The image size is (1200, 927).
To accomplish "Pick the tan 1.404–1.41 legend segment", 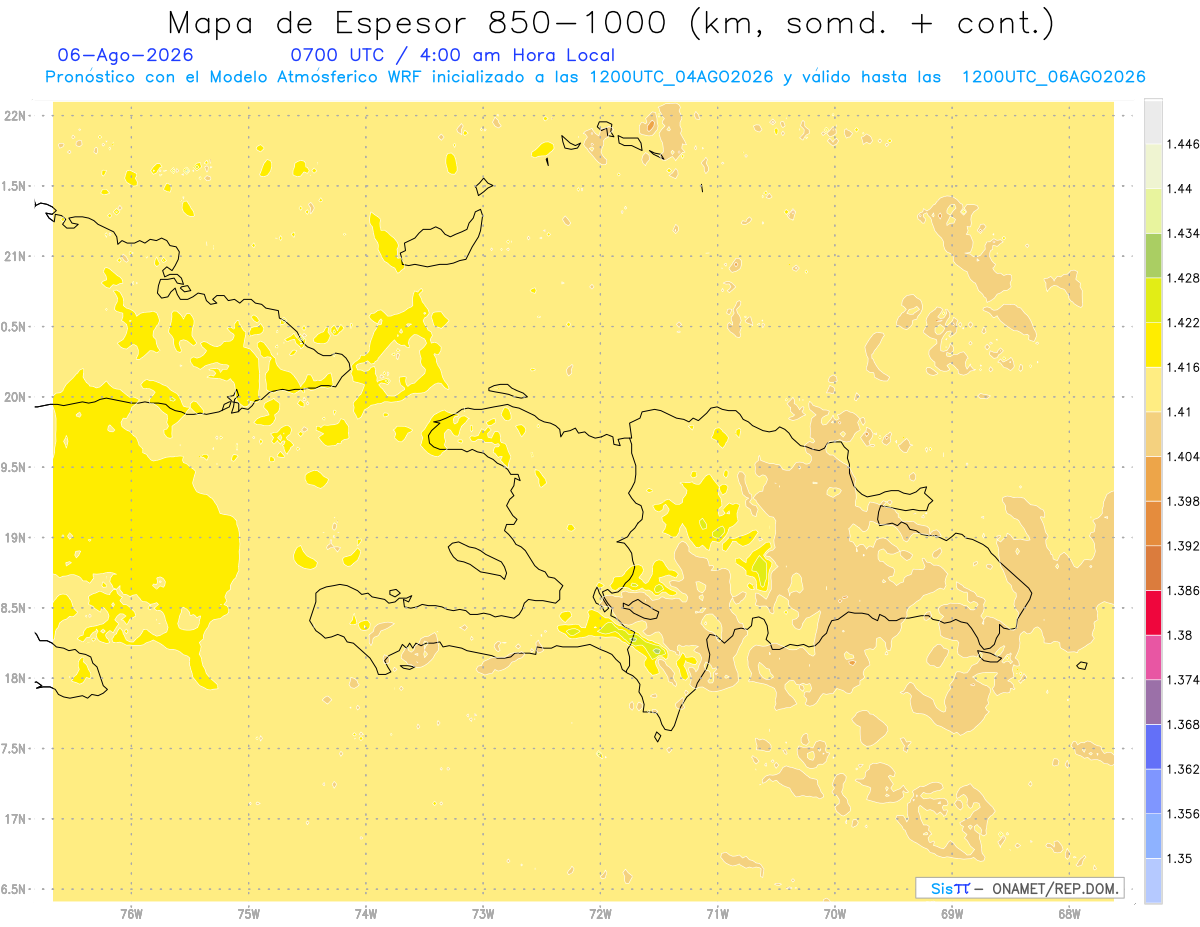I will (1153, 434).
